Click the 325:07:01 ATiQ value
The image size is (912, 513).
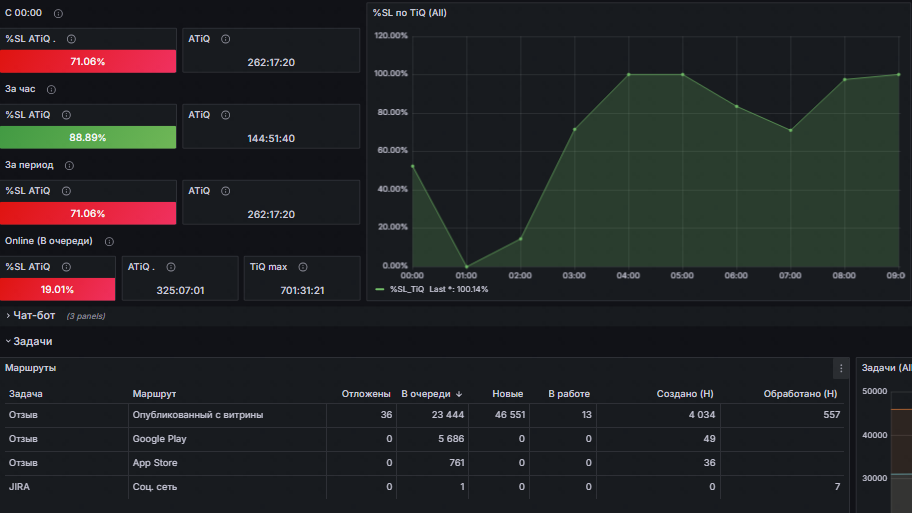pos(180,290)
